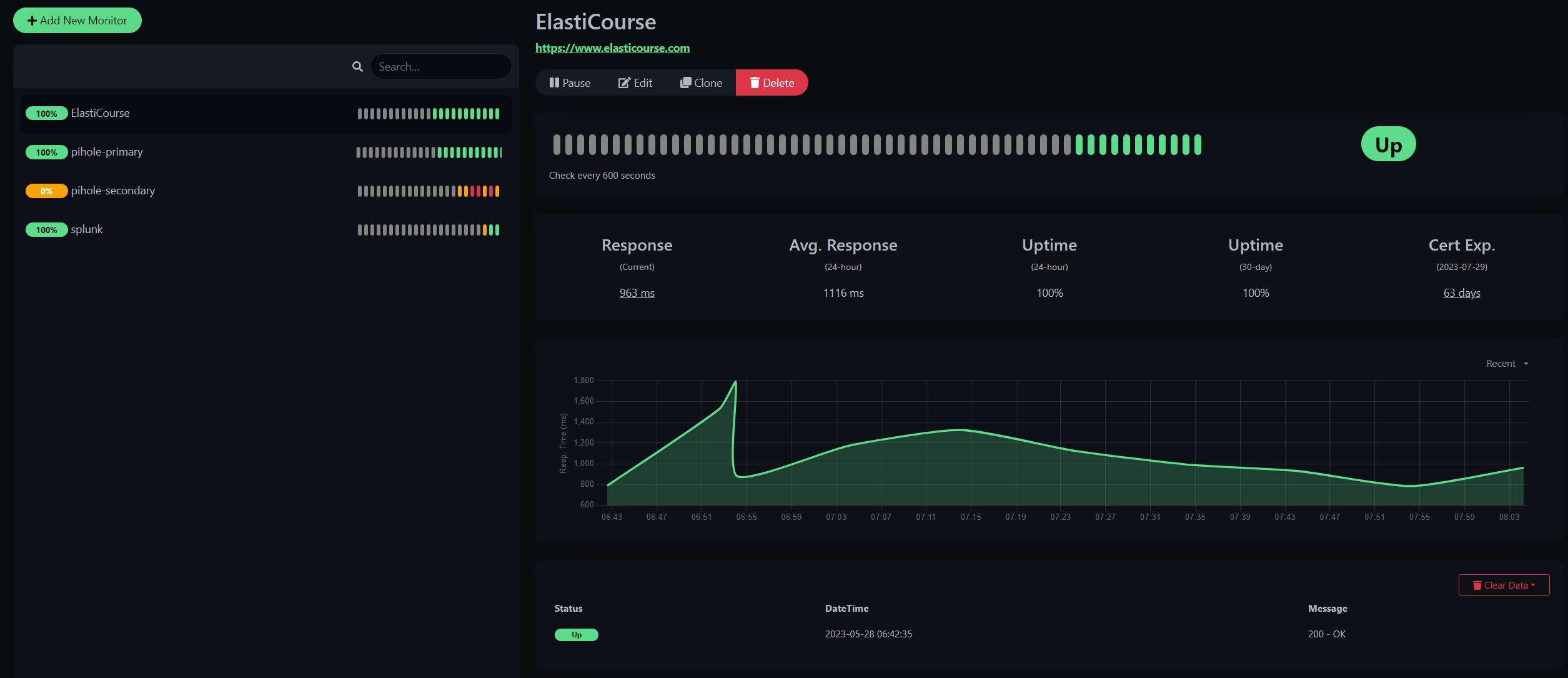Click the 0% badge of pihole-secondary
Viewport: 1568px width, 678px height.
[46, 191]
